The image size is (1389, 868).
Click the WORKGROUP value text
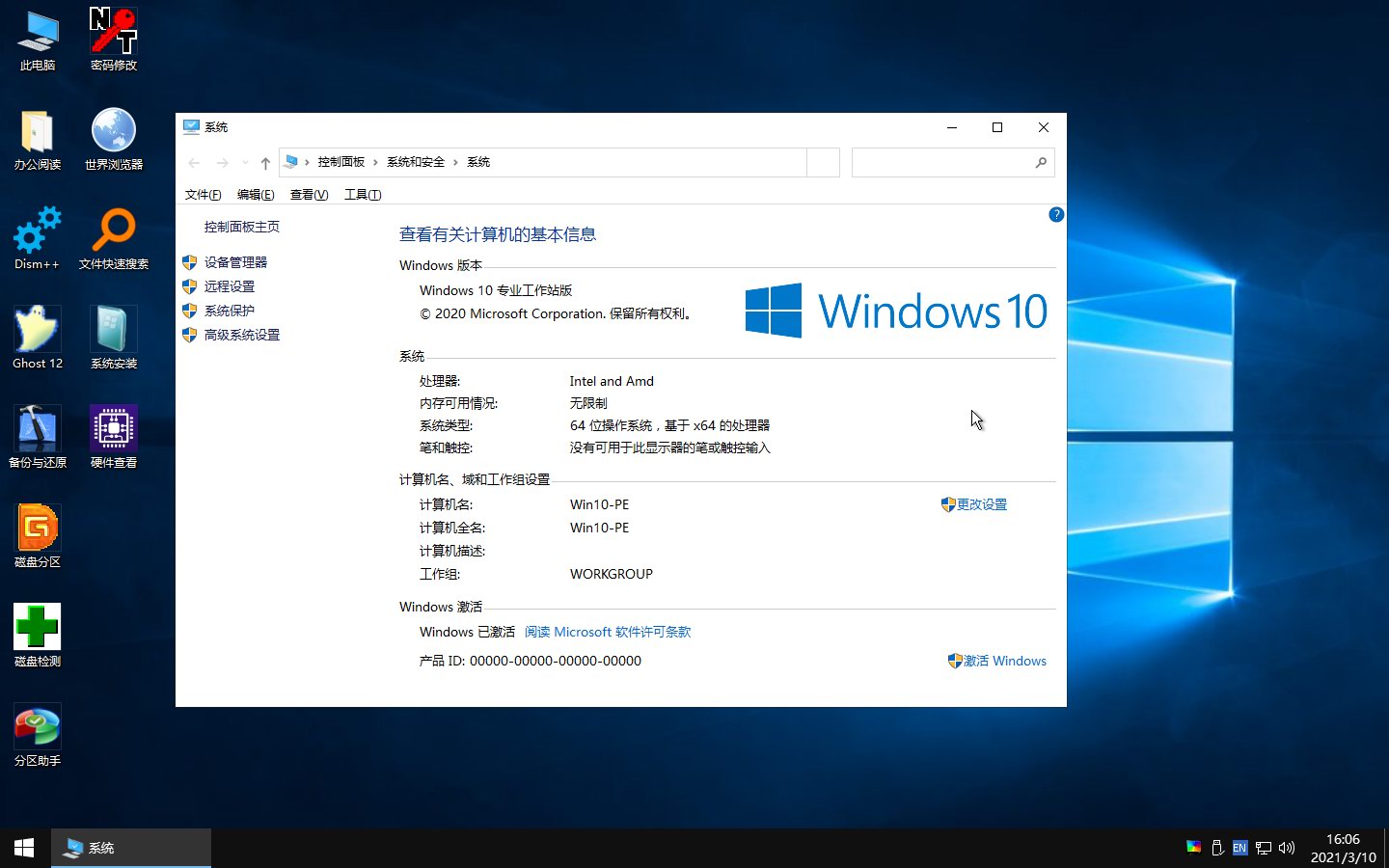612,574
